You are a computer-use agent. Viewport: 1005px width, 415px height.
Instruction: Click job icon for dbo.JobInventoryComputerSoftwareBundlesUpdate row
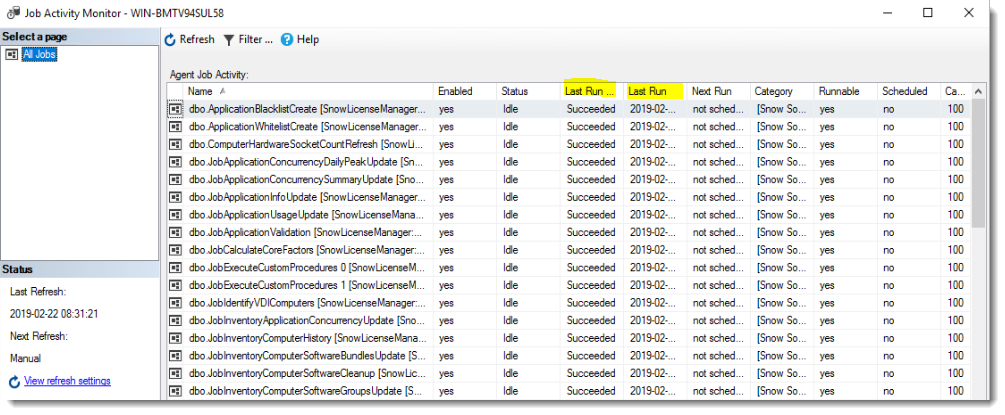[x=175, y=355]
